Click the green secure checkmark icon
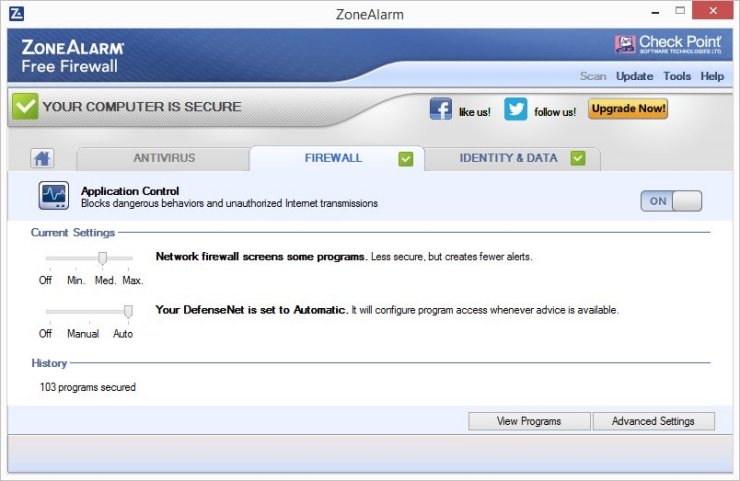Image resolution: width=740 pixels, height=481 pixels. 25,106
